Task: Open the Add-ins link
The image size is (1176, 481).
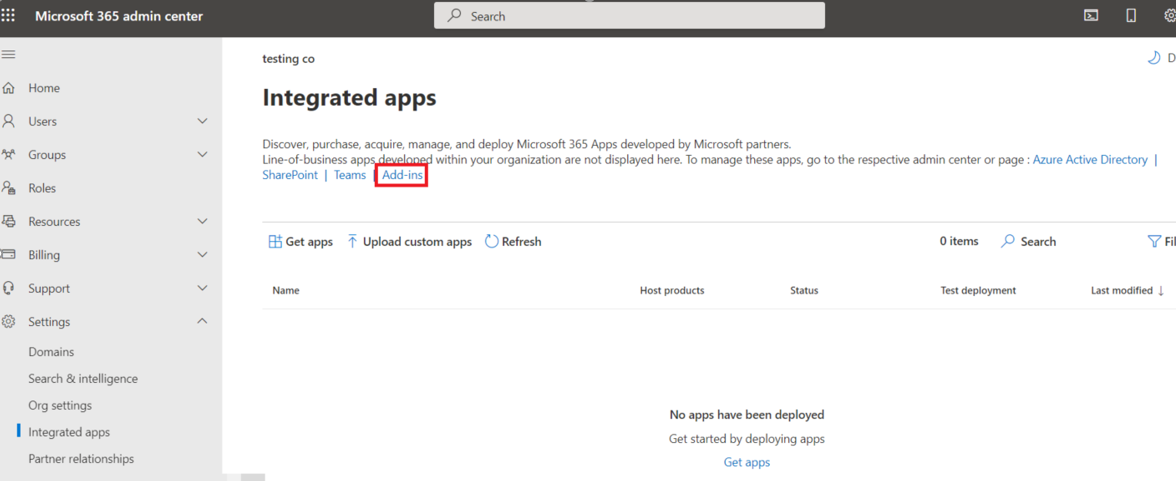Action: coord(402,175)
